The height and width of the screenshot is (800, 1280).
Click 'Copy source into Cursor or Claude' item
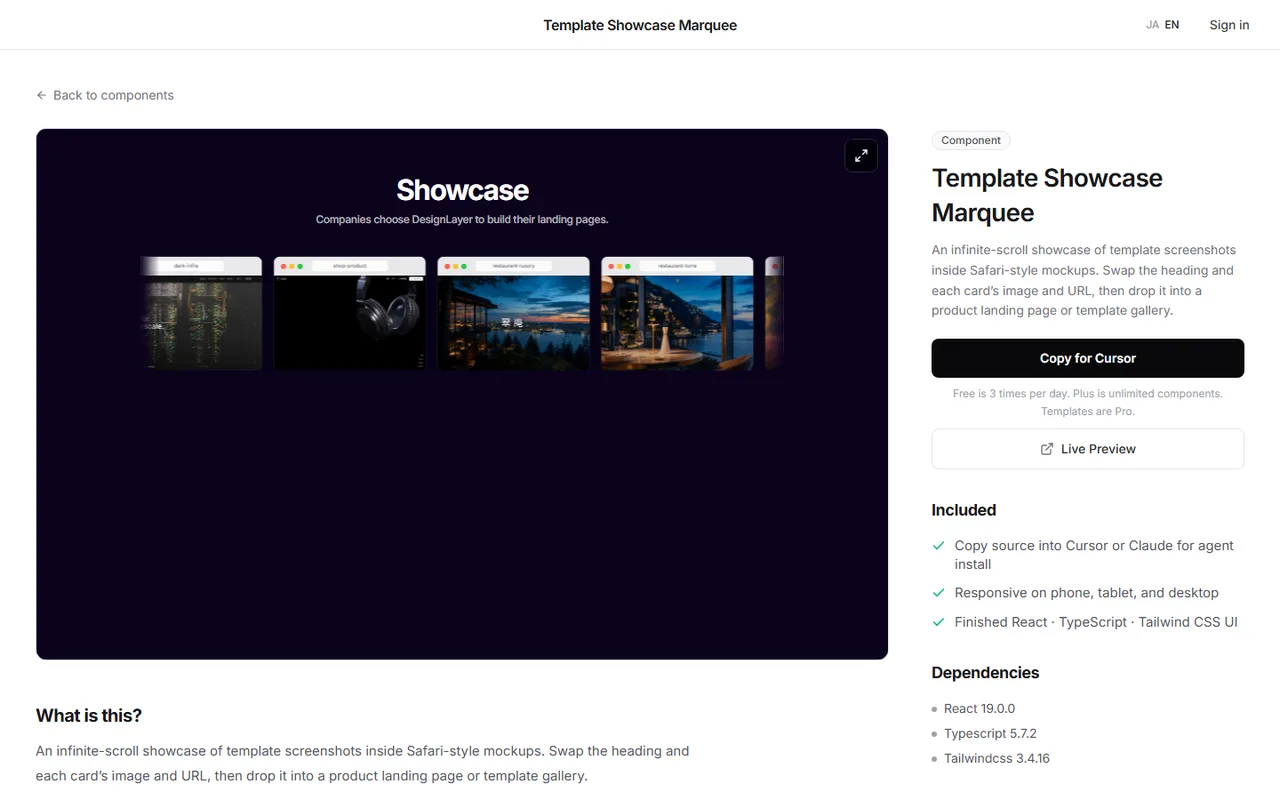(x=1094, y=555)
